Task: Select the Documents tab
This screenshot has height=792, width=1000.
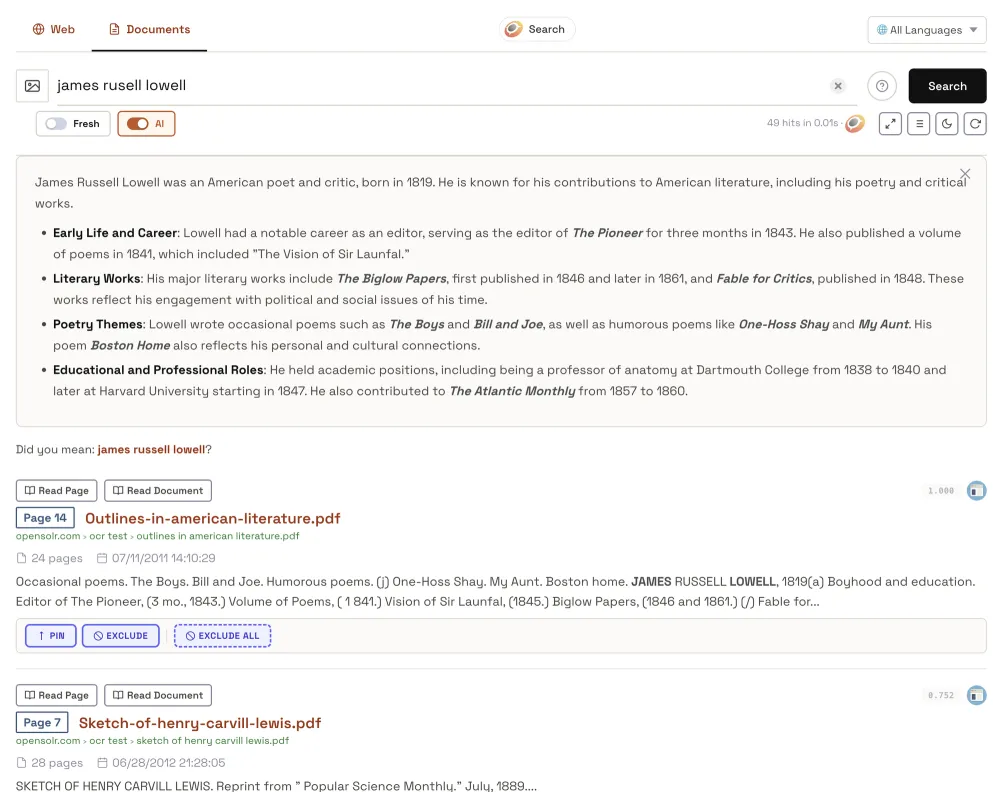Action: [149, 29]
